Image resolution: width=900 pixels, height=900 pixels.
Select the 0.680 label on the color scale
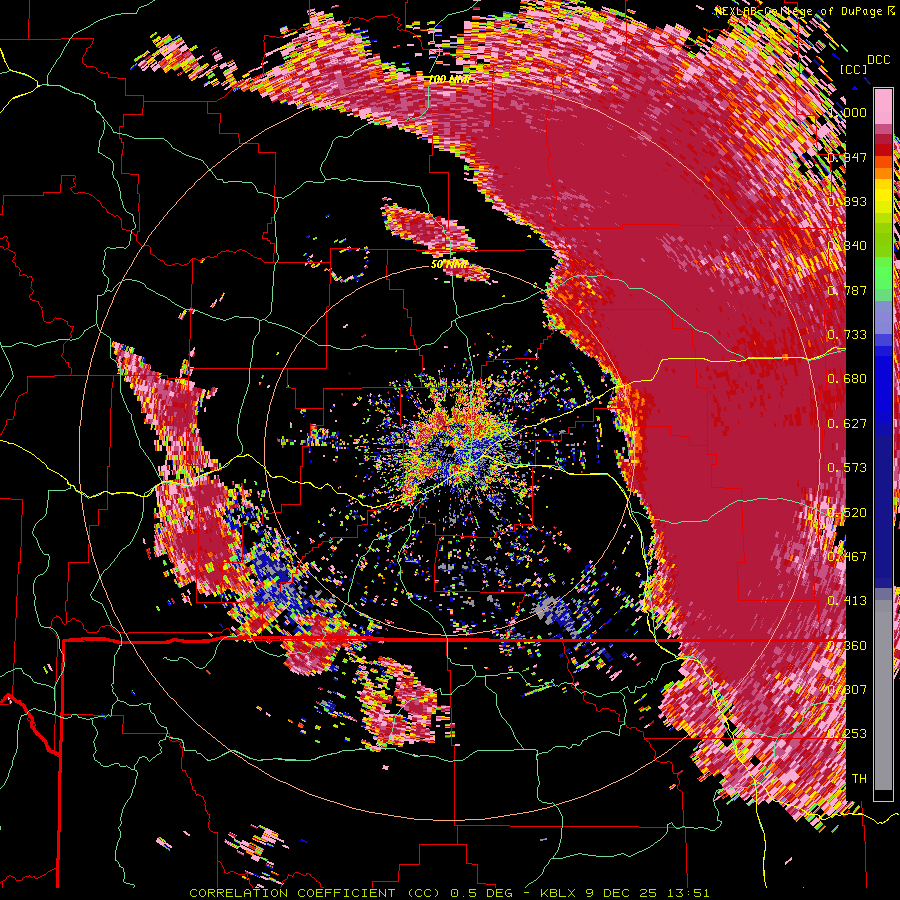[x=847, y=379]
